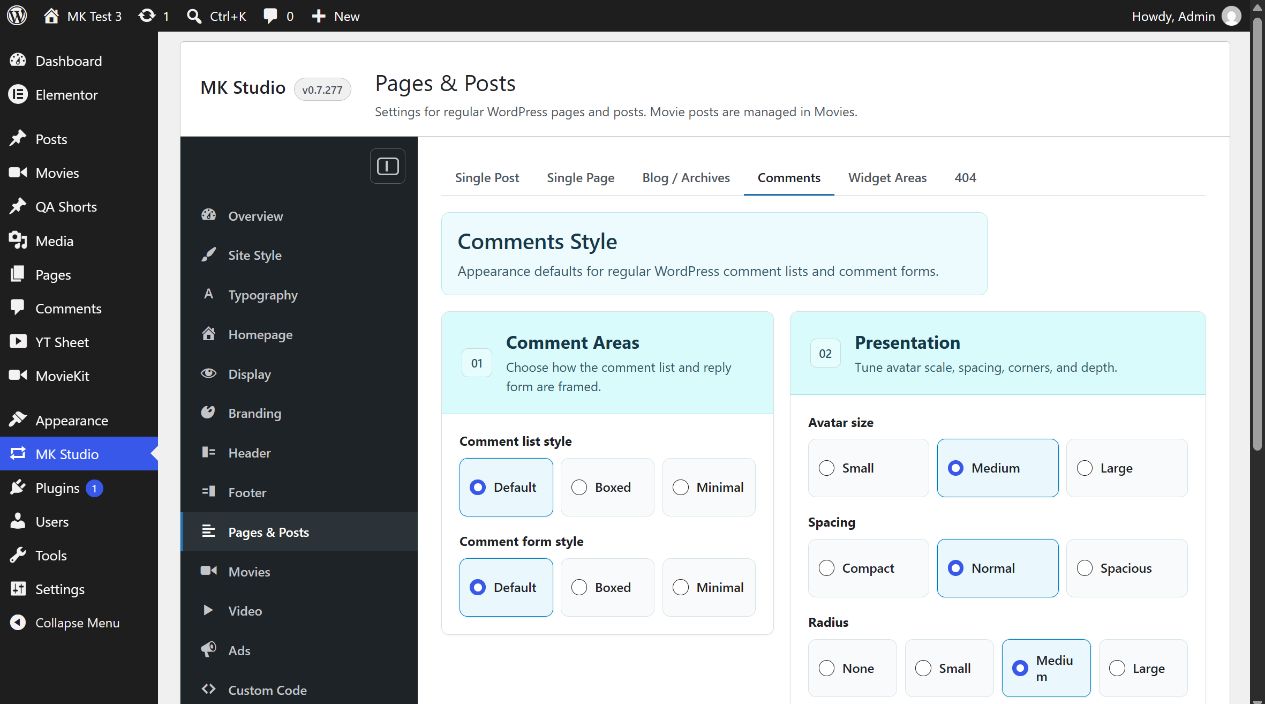The image size is (1265, 704).
Task: Choose Small avatar size
Action: (x=869, y=468)
